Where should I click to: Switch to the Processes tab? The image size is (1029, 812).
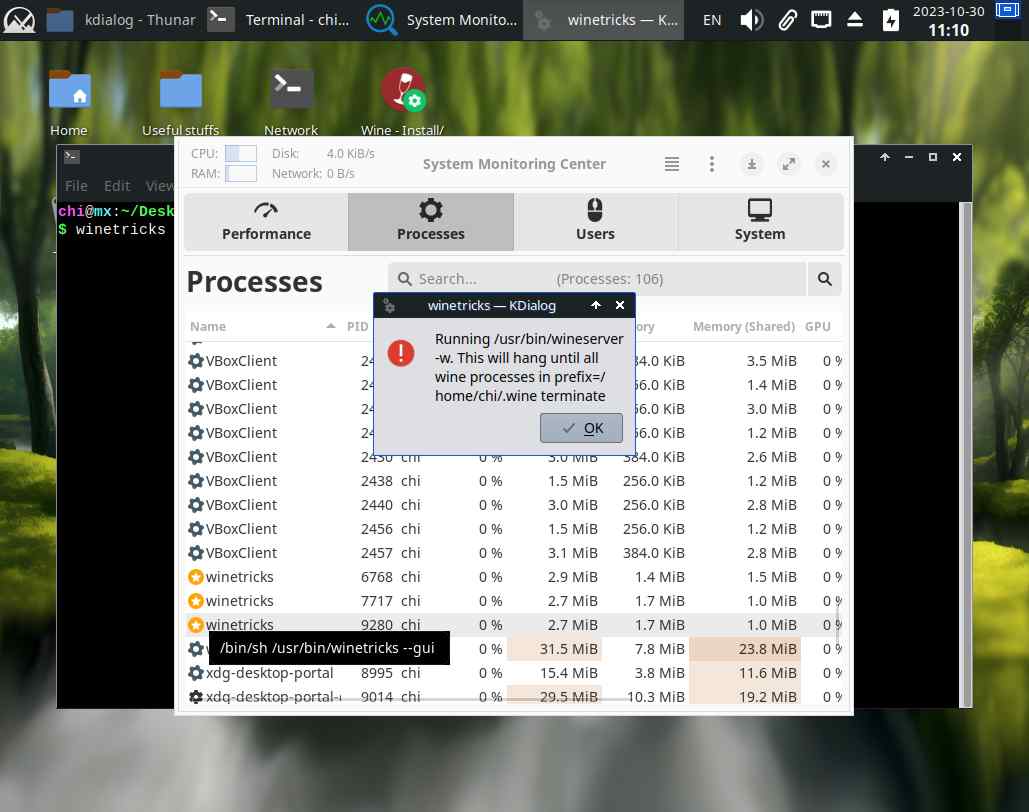pos(430,222)
